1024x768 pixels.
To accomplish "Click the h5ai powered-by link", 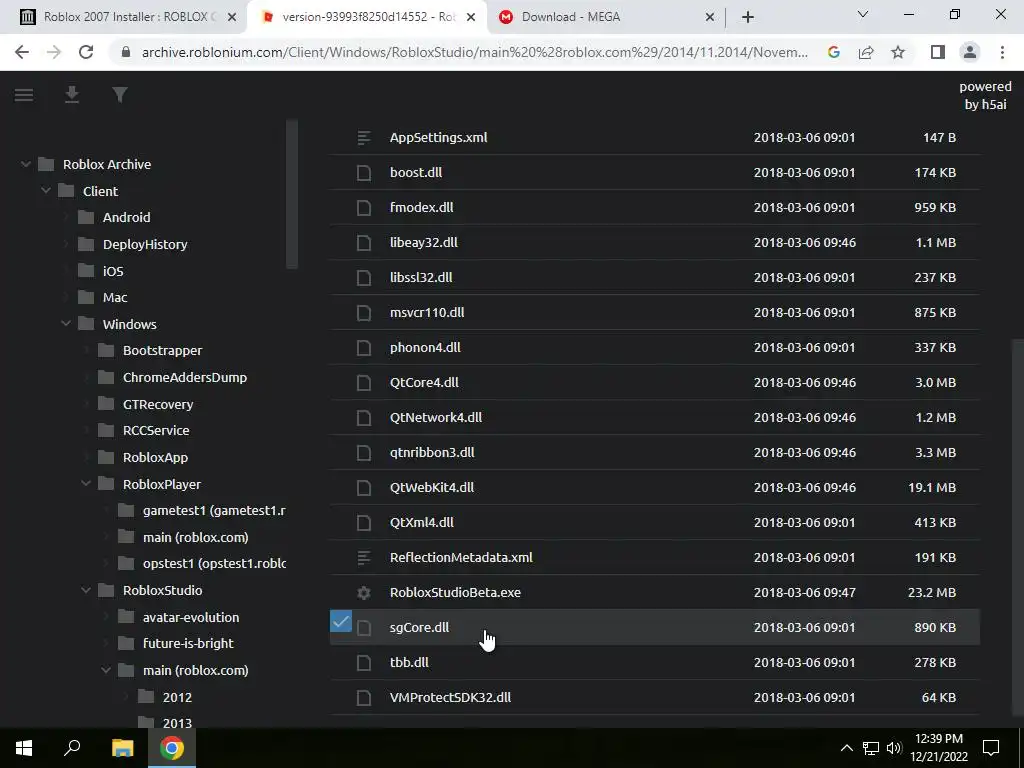I will pos(985,95).
